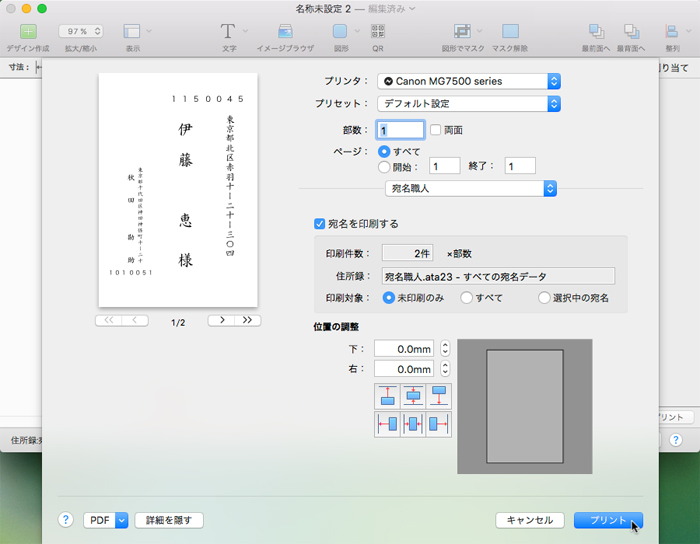Open the 宛名職人 options panel dropdown
This screenshot has width=700, height=544.
pos(470,188)
